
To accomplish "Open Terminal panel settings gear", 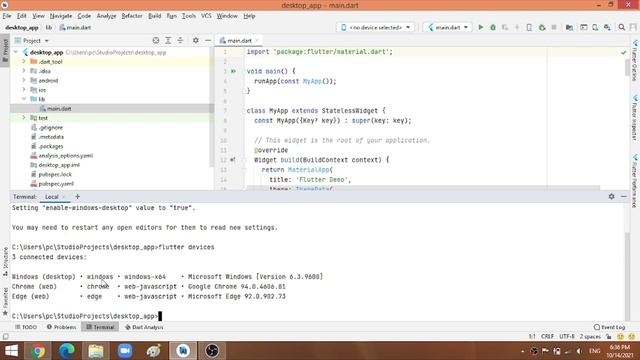I will tap(611, 196).
